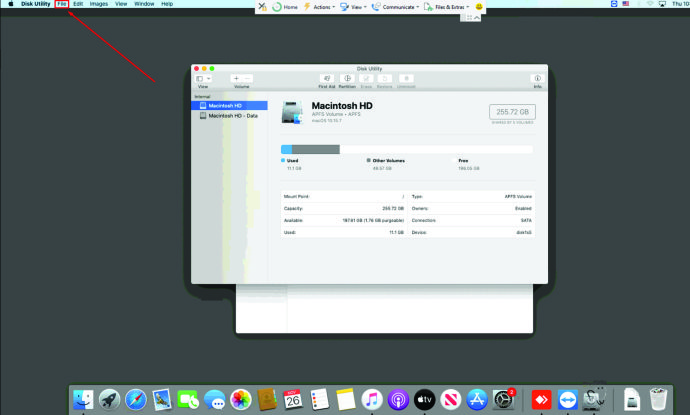Click the TeamViewer menu bar status icon
The width and height of the screenshot is (690, 415).
tap(614, 4)
